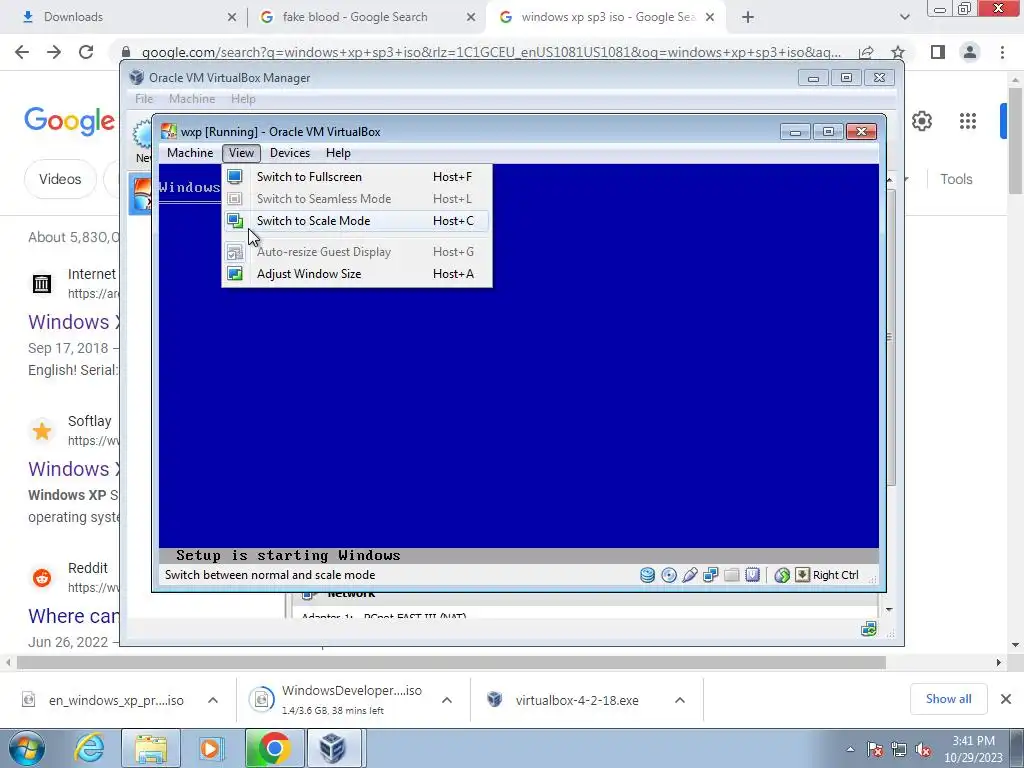Click the Adjust Window Size icon
Screen dimensions: 1024x768
point(235,274)
